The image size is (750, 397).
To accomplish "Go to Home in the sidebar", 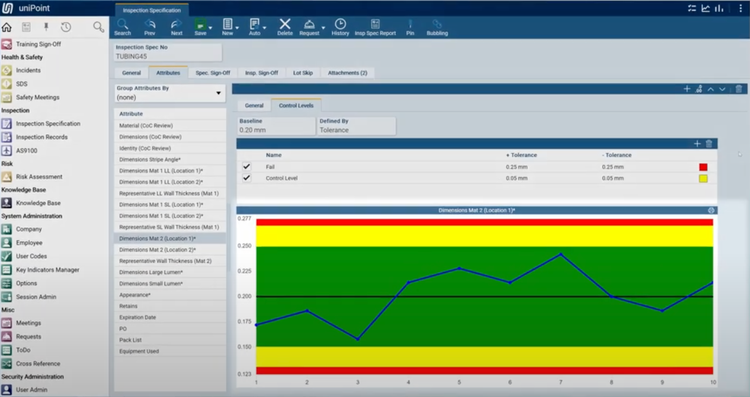I will (7, 27).
